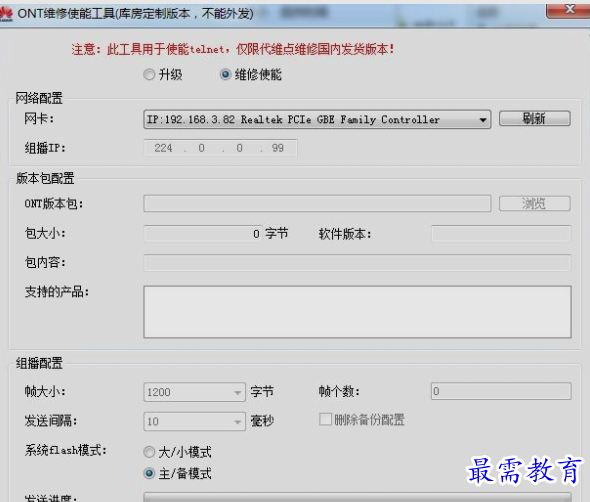The height and width of the screenshot is (502, 590).
Task: Click the 发送进度 progress bar
Action: coord(357,497)
